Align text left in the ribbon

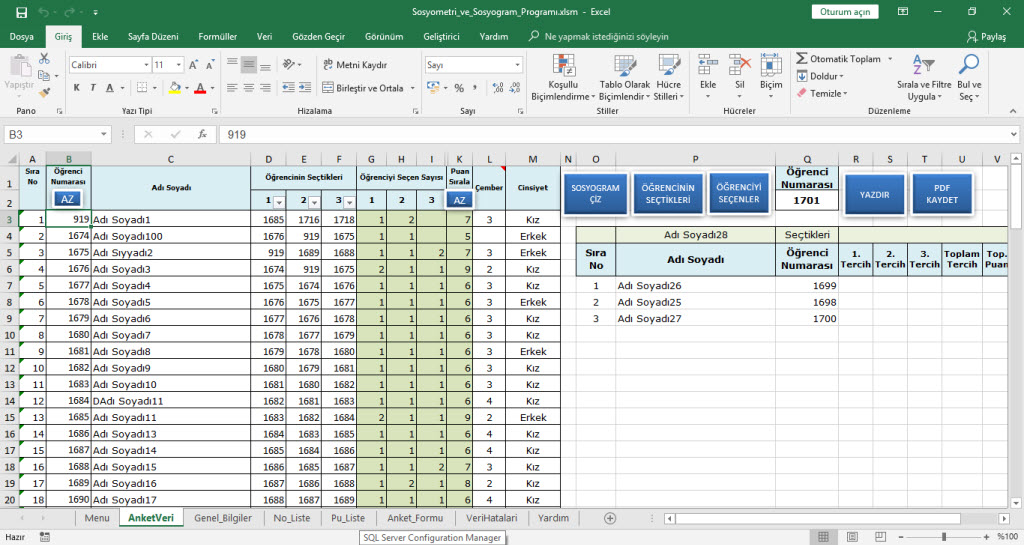click(232, 87)
